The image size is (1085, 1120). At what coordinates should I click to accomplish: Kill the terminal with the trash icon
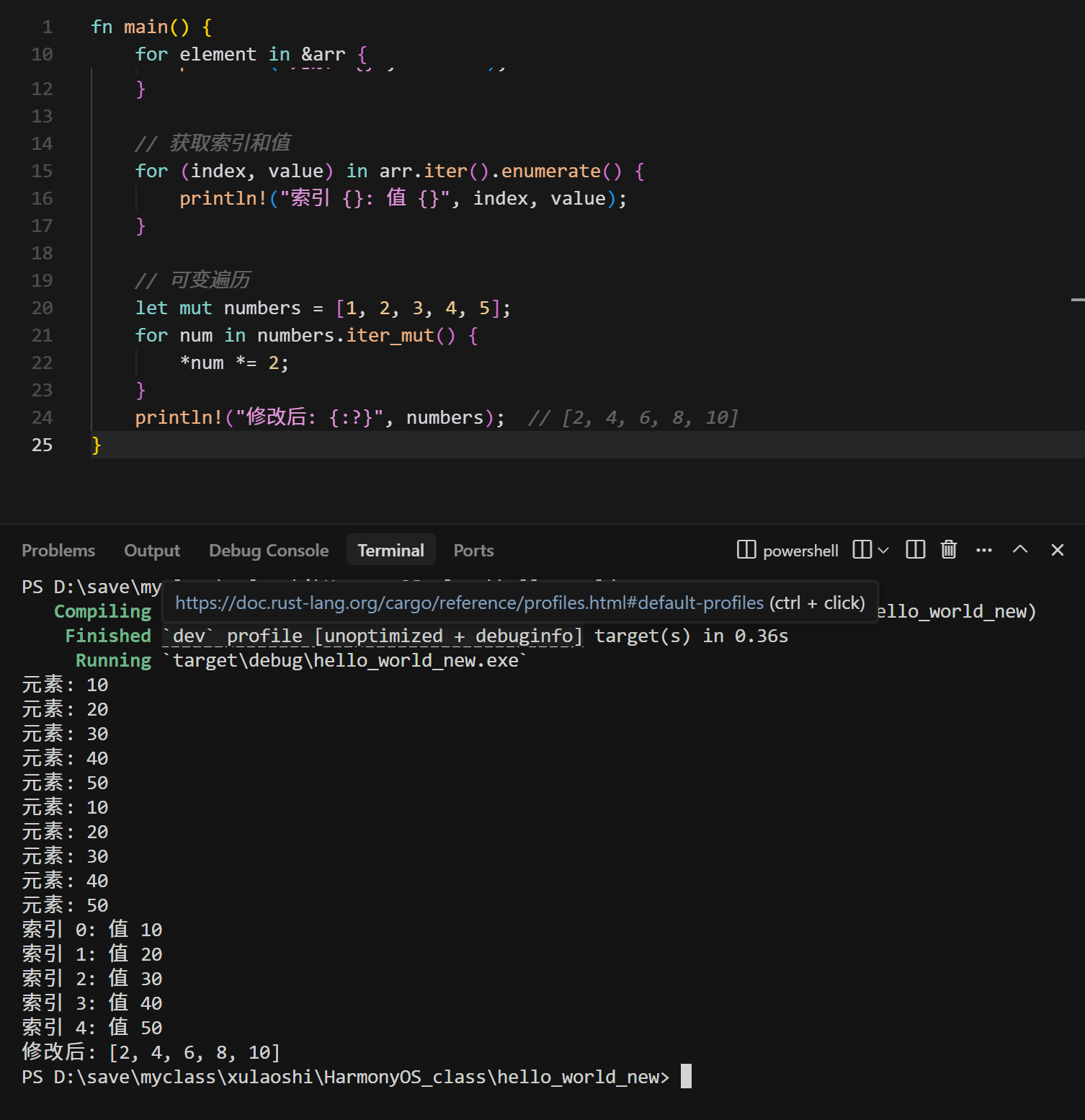tap(949, 550)
